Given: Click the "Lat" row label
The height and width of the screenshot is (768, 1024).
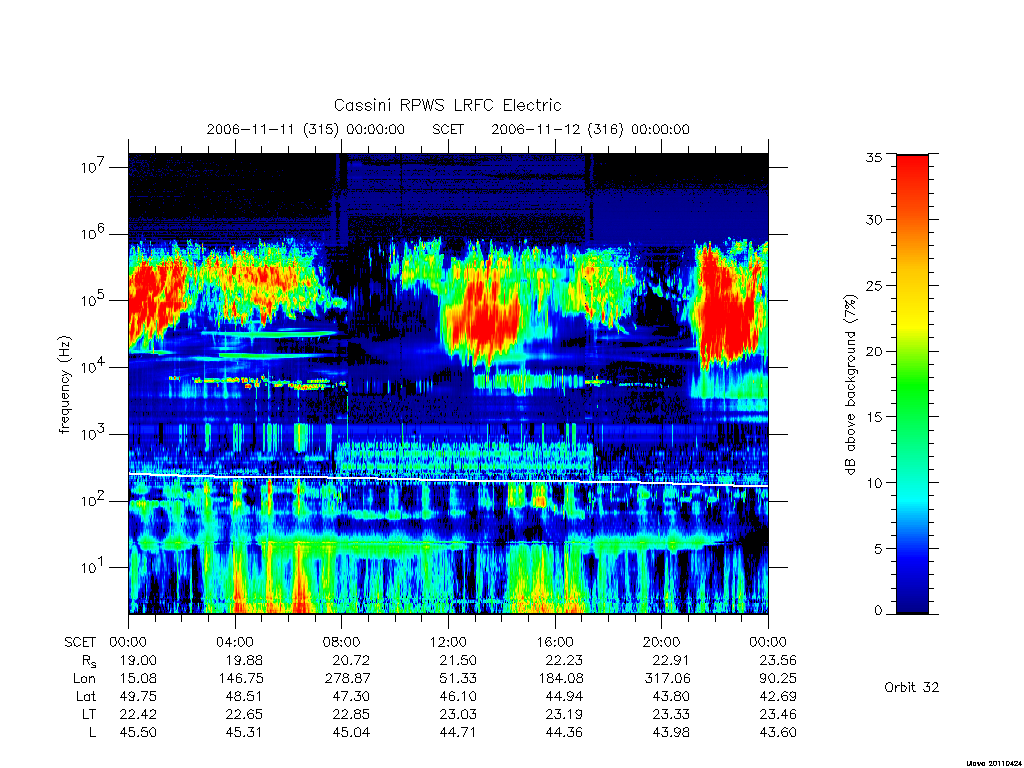Looking at the screenshot, I should (x=85, y=697).
